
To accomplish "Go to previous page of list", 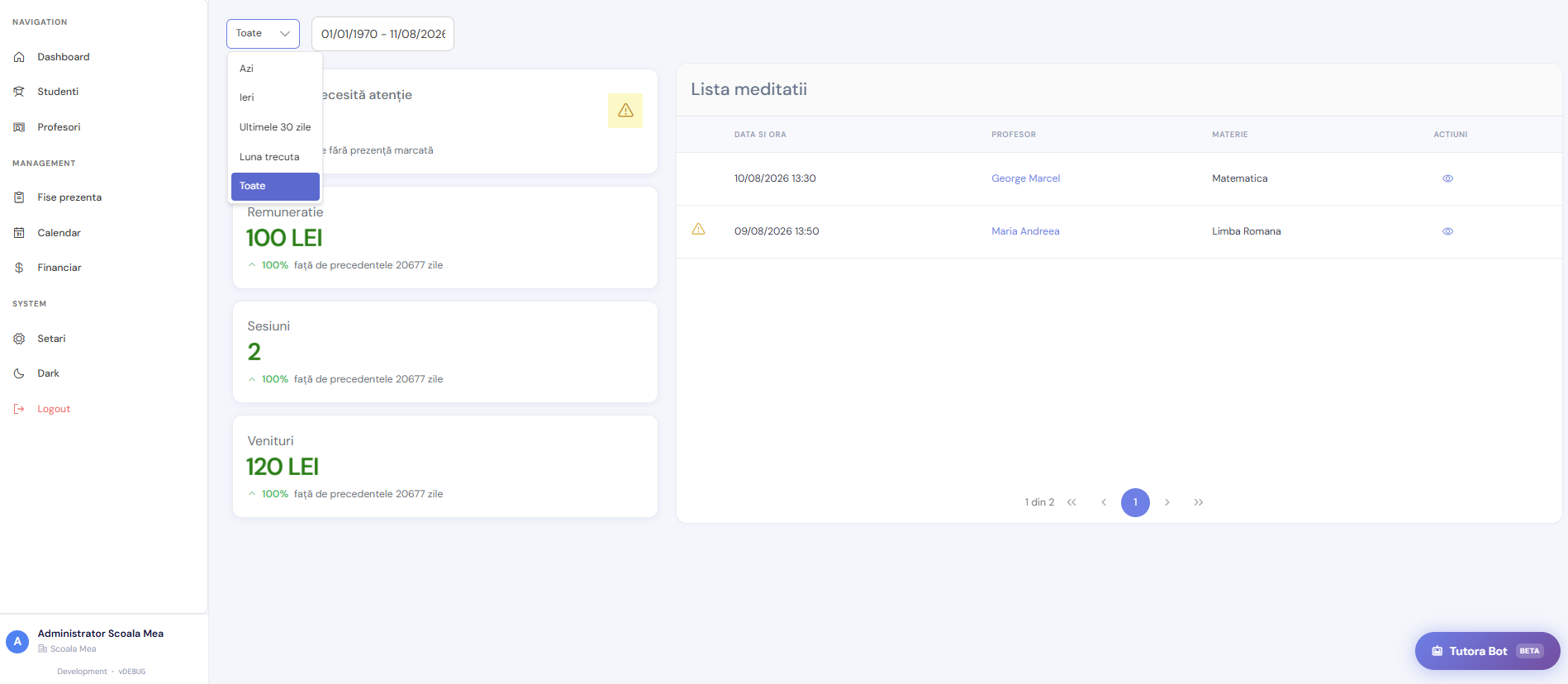I will tap(1104, 502).
